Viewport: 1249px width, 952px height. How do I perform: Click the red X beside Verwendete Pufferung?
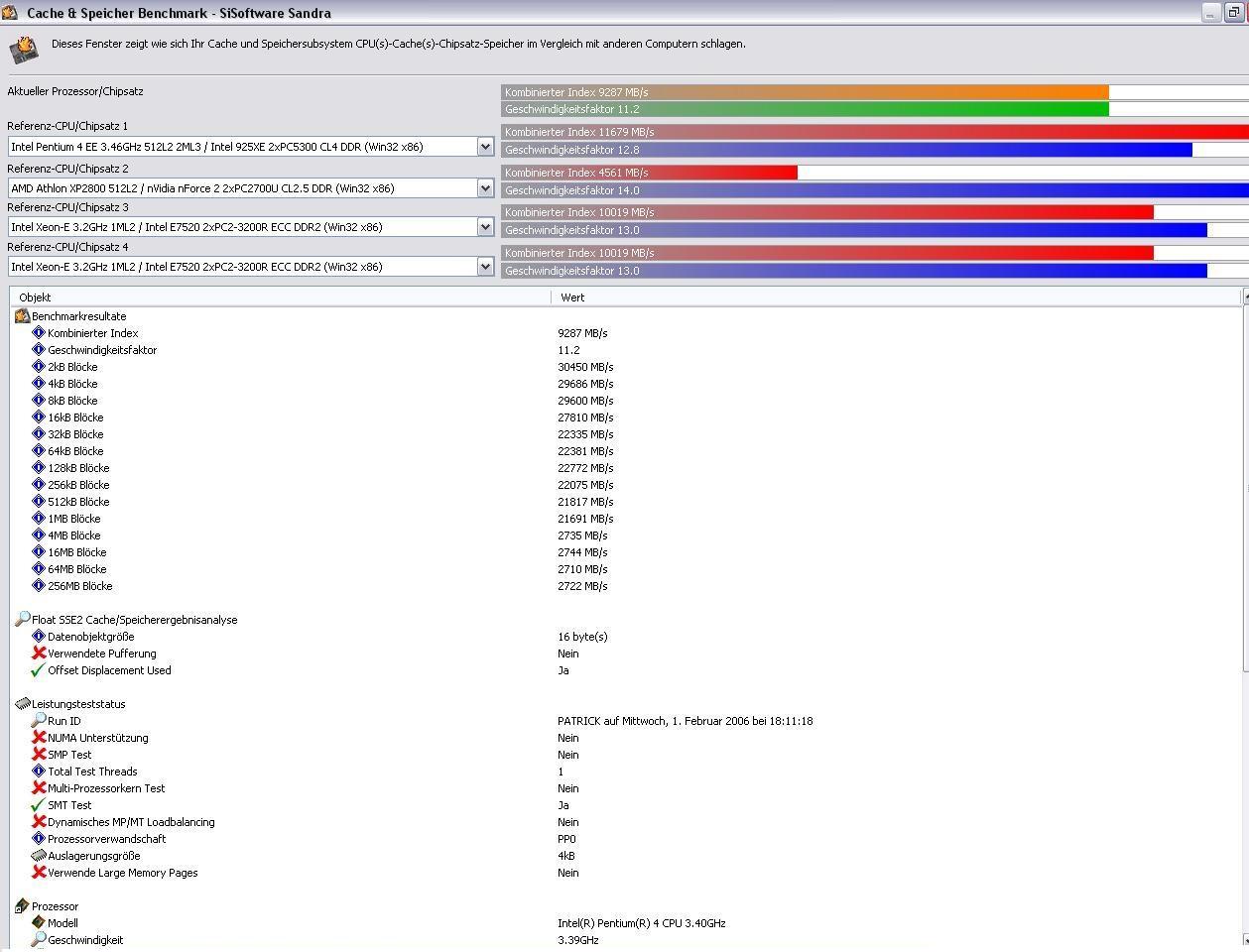[39, 654]
